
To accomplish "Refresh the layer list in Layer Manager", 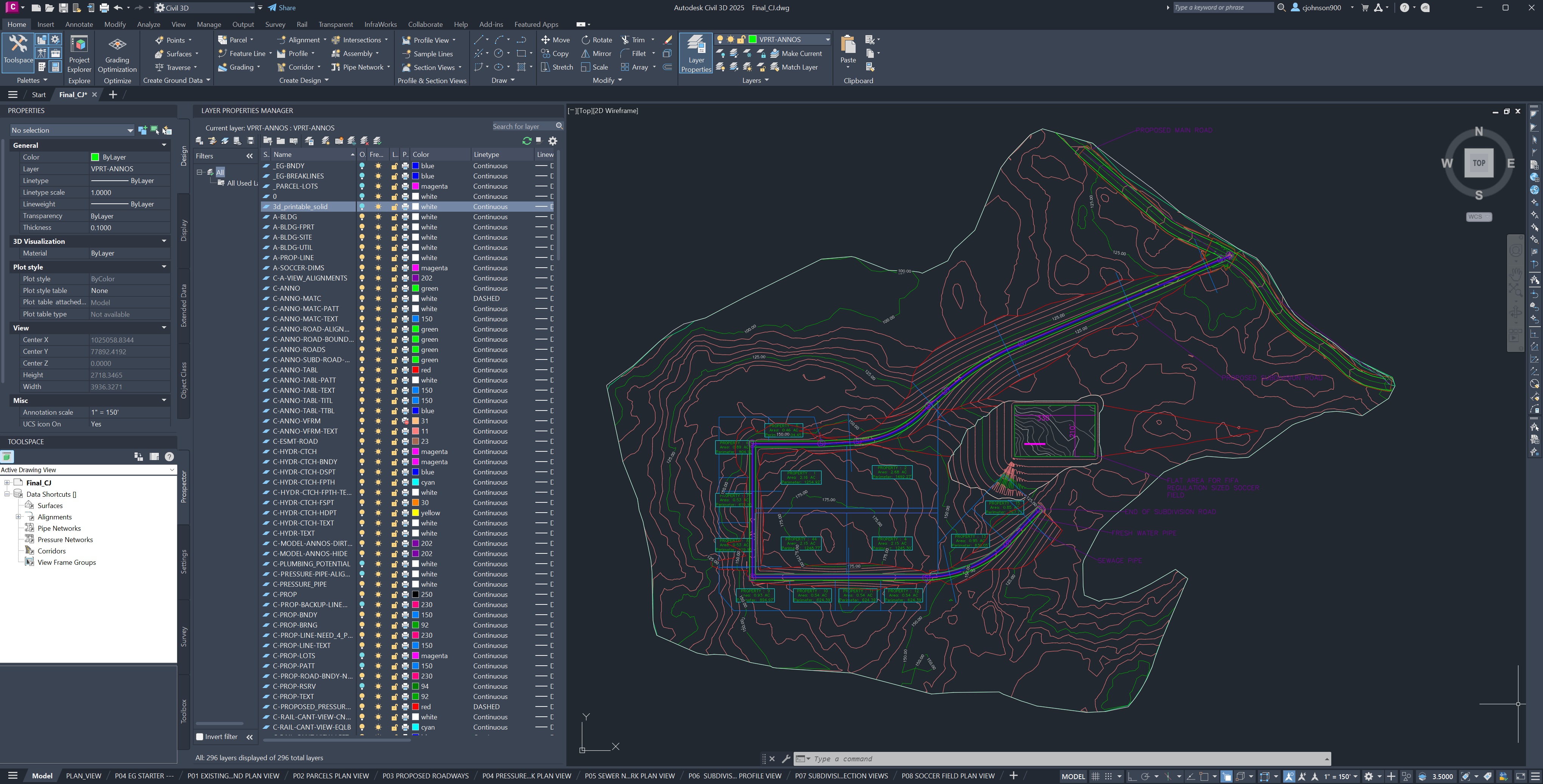I will (x=527, y=141).
